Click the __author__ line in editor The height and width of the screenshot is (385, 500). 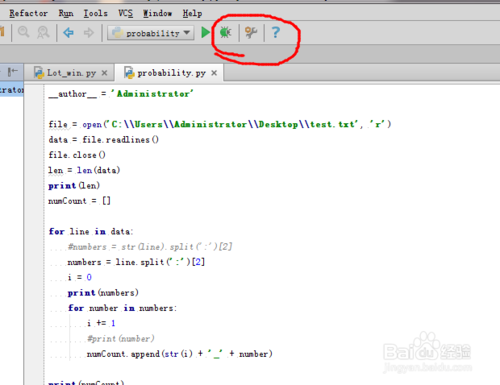(121, 94)
